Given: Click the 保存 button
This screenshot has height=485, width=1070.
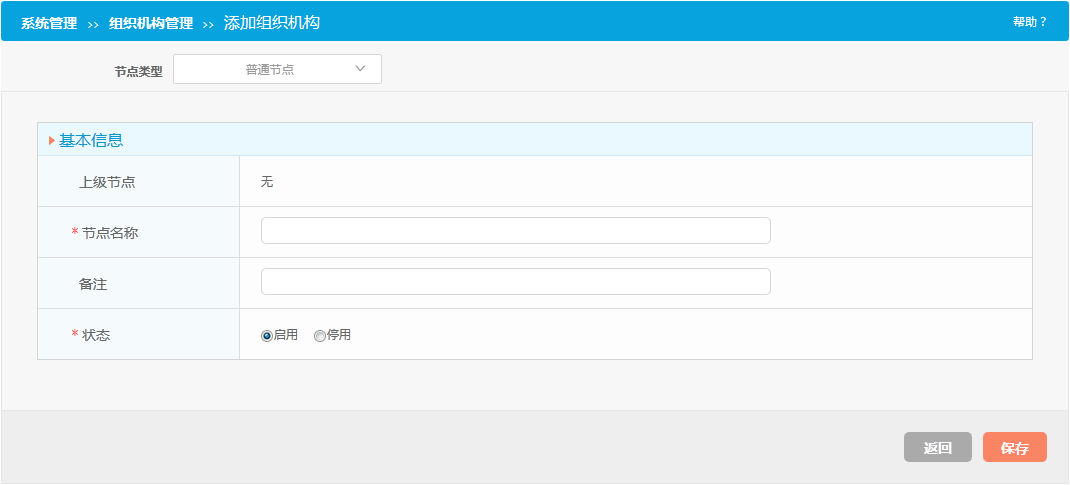Looking at the screenshot, I should [1014, 448].
